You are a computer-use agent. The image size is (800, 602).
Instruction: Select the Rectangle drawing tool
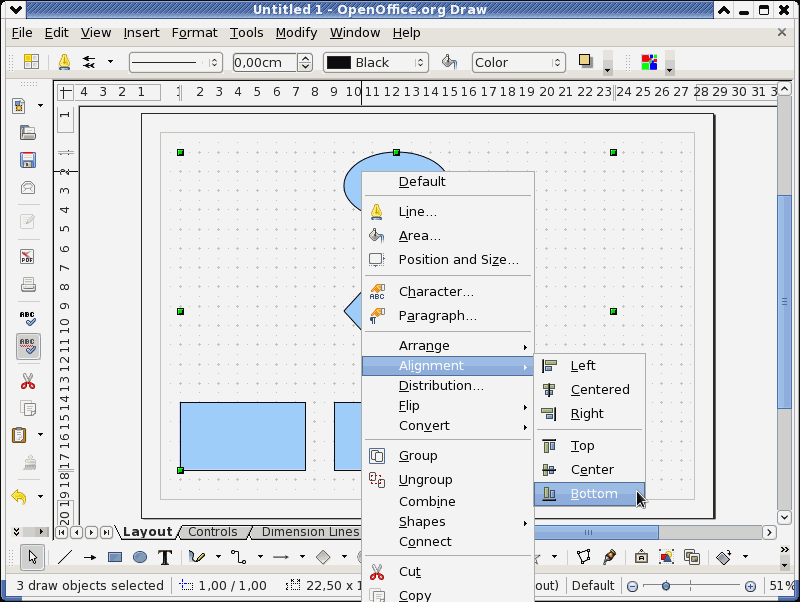coord(115,557)
